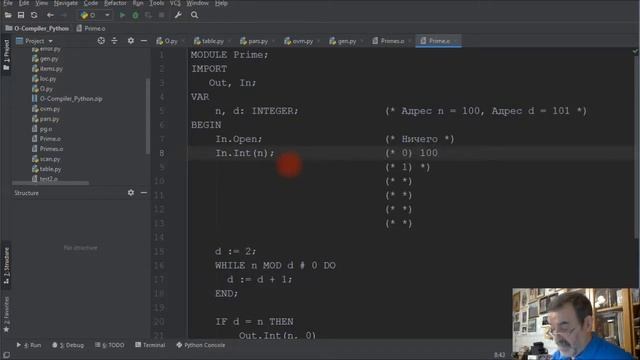Open the run configuration 'O' dropdown
Viewport: 640px width, 360px height.
point(95,15)
